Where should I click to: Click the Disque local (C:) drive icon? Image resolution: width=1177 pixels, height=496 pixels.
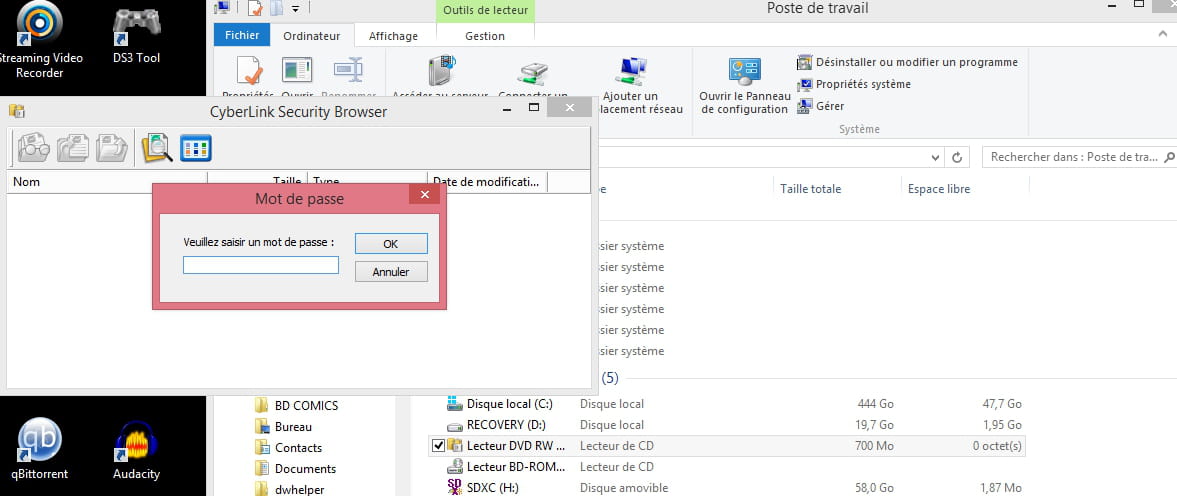(x=455, y=404)
